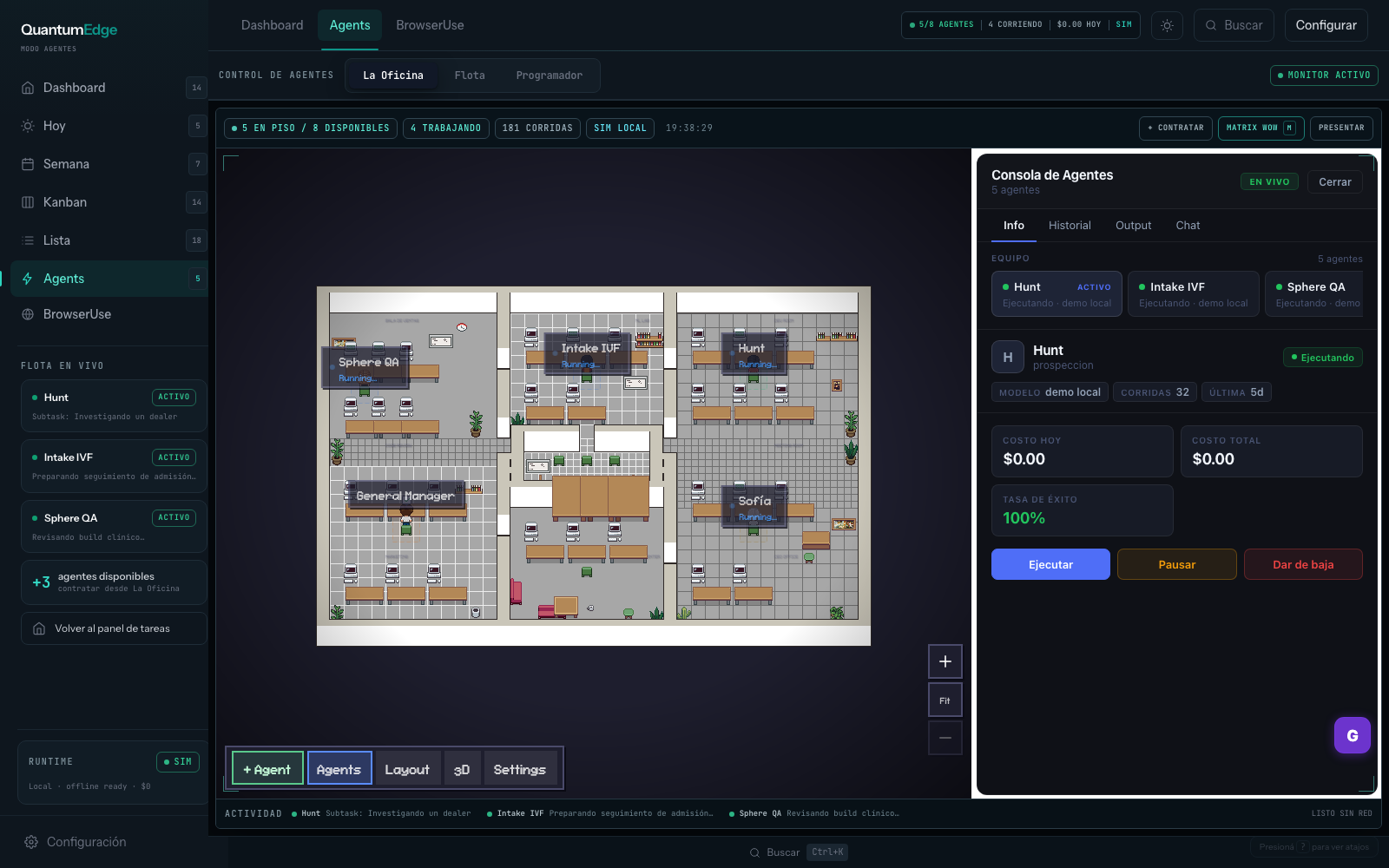Select the Sphere QA card in Equipo
This screenshot has width=1389, height=868.
pos(1315,294)
